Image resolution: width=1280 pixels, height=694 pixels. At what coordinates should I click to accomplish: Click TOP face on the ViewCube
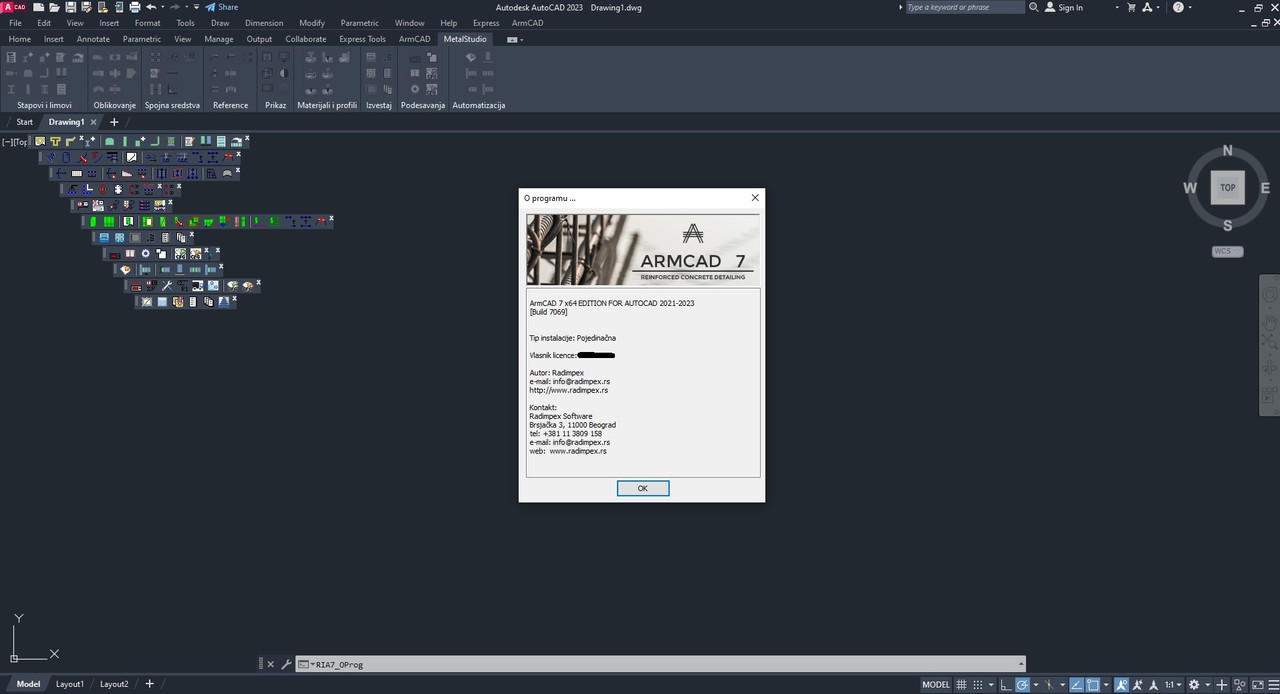click(x=1227, y=187)
